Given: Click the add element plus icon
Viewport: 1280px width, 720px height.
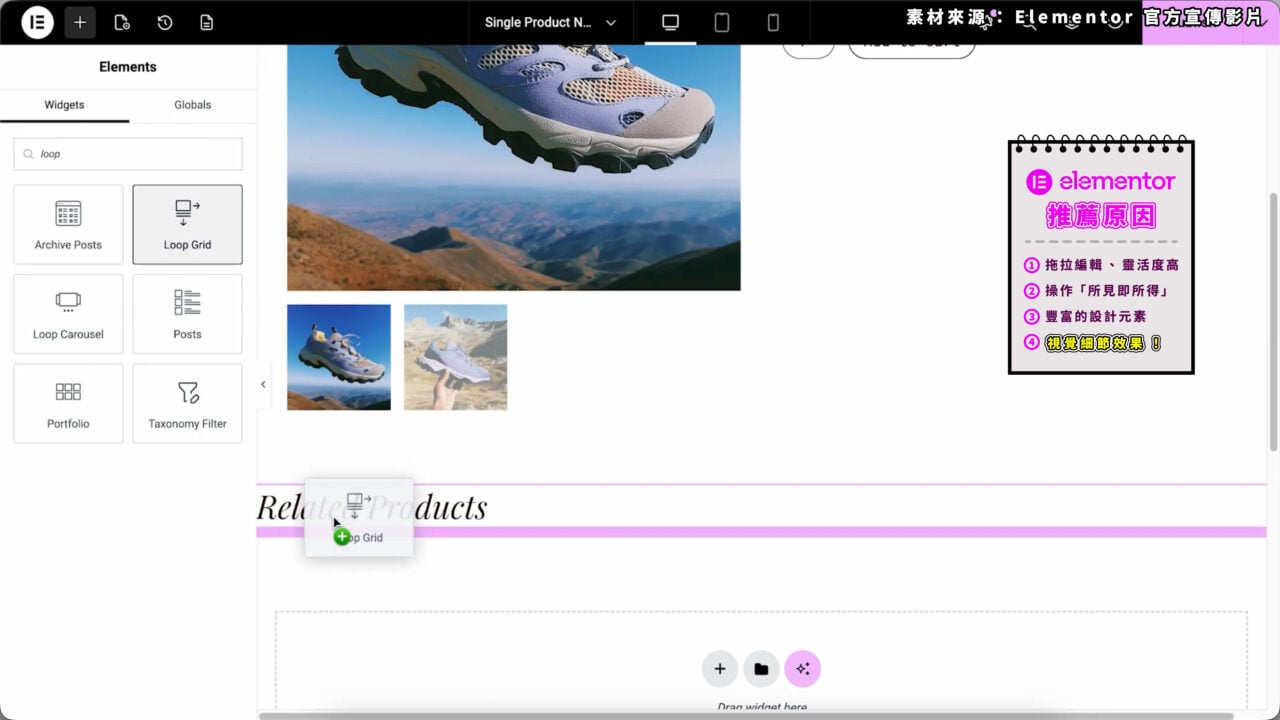Looking at the screenshot, I should (x=80, y=22).
